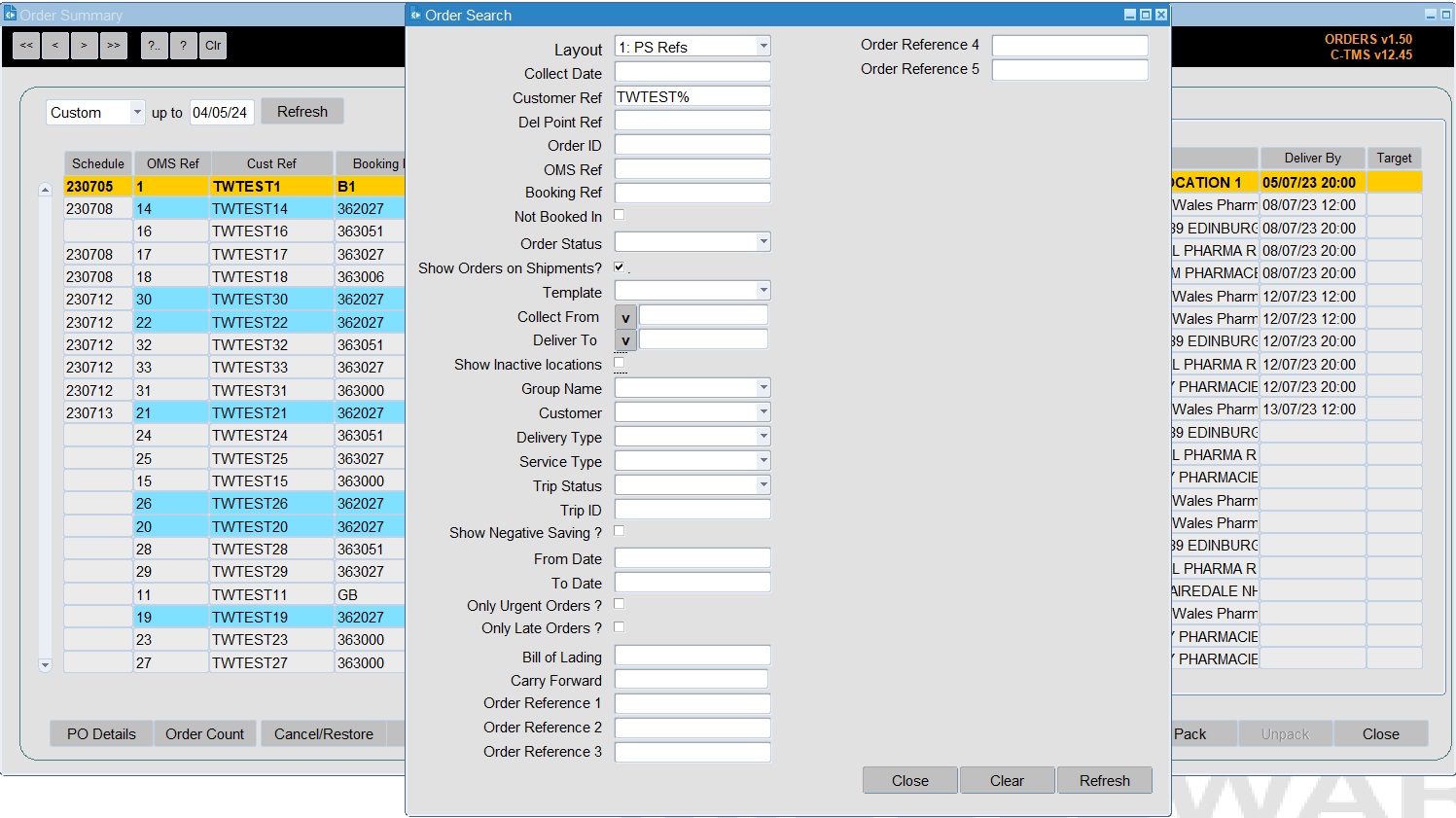
Task: Click the next record > button
Action: pyautogui.click(x=85, y=46)
